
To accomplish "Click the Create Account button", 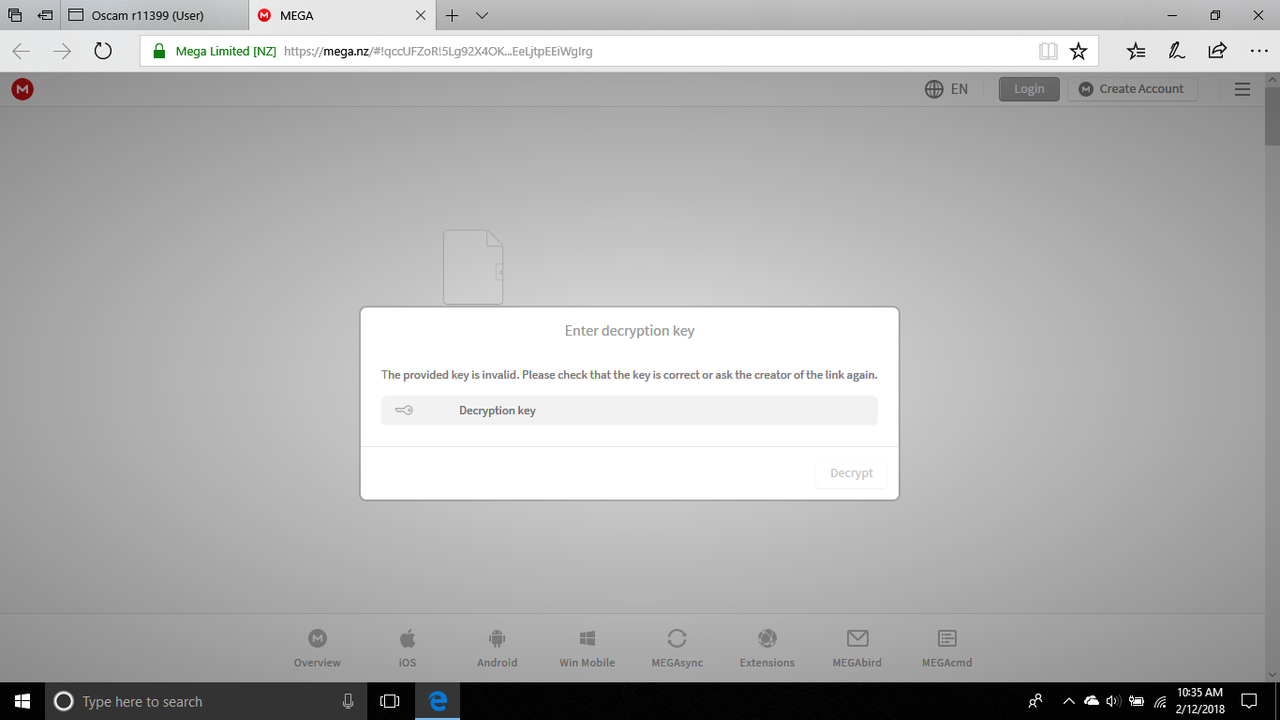I will [1131, 89].
